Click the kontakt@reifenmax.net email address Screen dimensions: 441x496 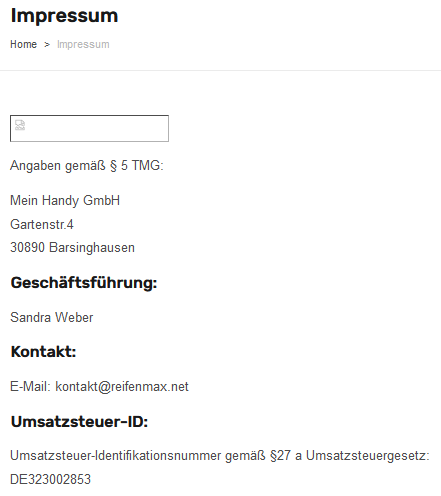click(x=122, y=387)
